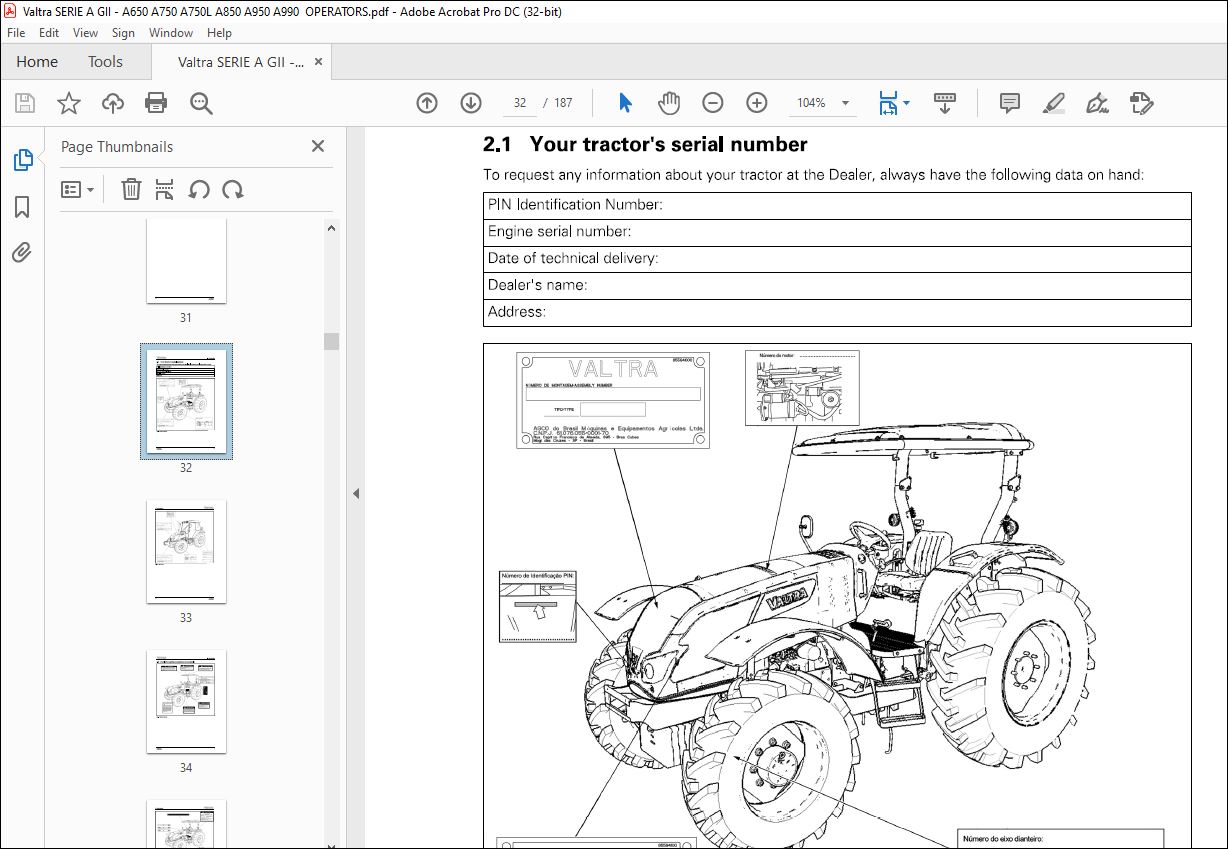Open the Sign menu
This screenshot has width=1228, height=849.
click(x=123, y=33)
